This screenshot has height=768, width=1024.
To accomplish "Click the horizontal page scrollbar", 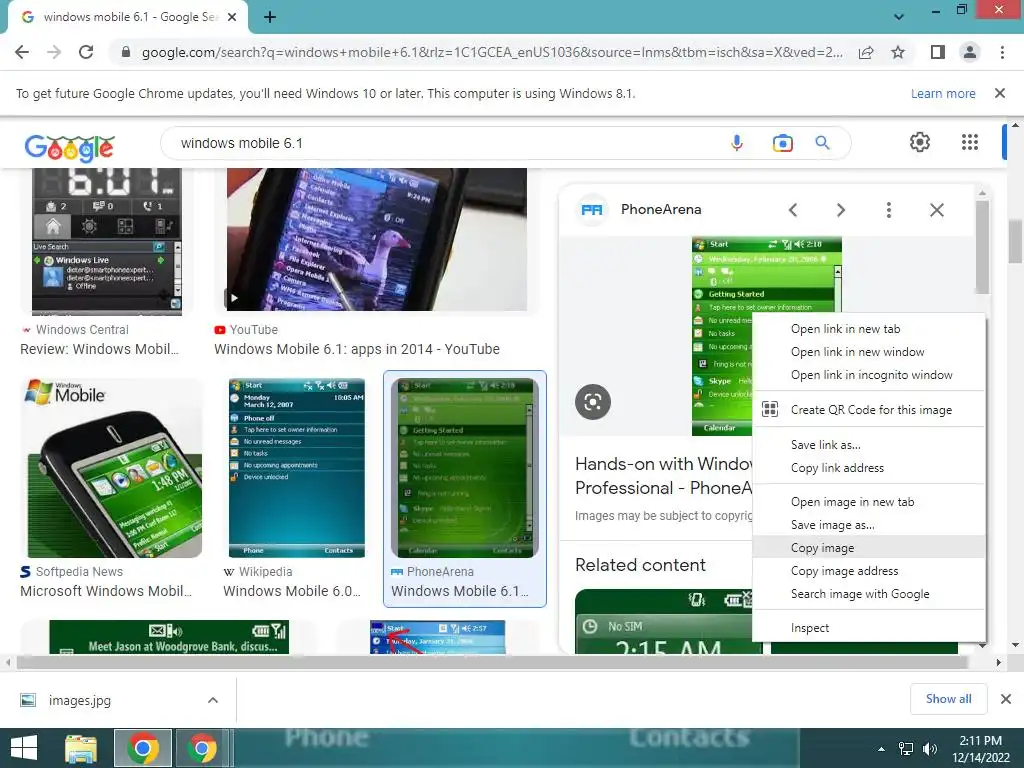I will pos(492,662).
